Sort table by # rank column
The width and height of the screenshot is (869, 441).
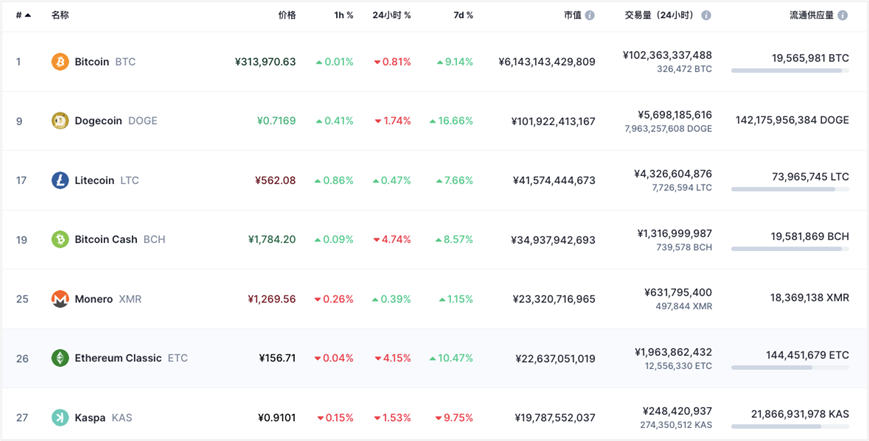tap(22, 16)
